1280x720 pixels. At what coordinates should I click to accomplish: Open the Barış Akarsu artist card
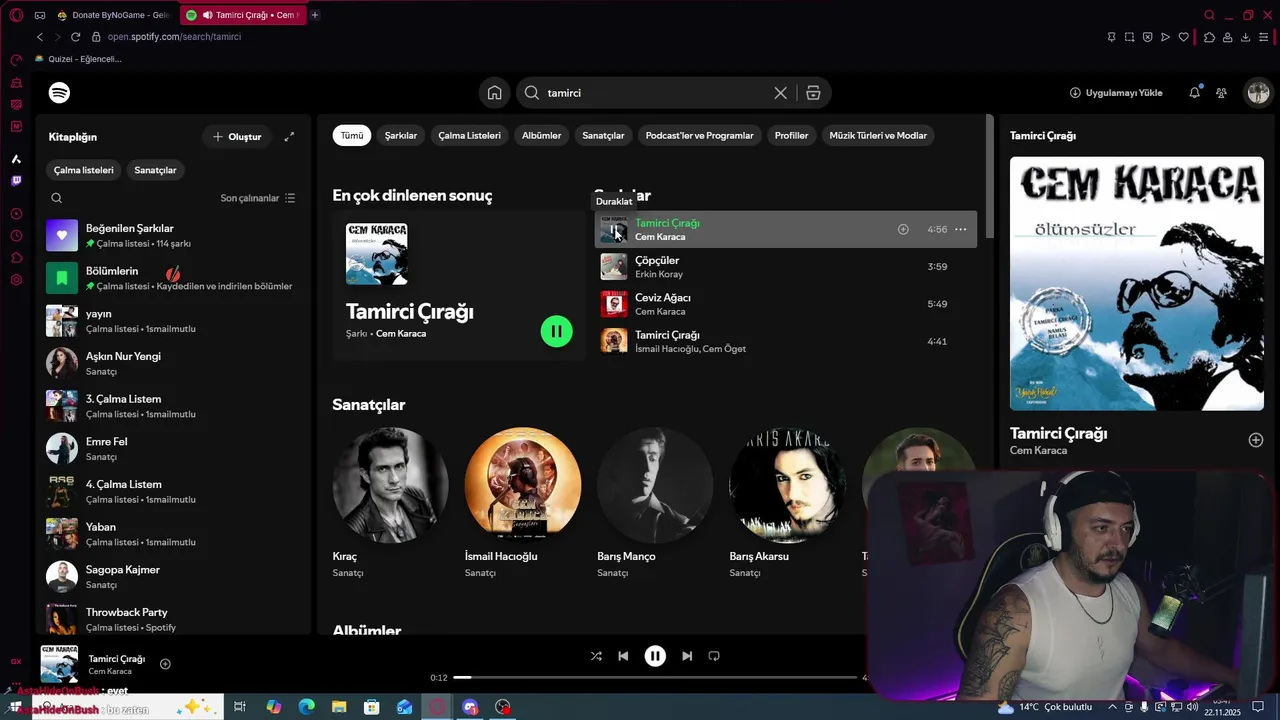pyautogui.click(x=787, y=502)
